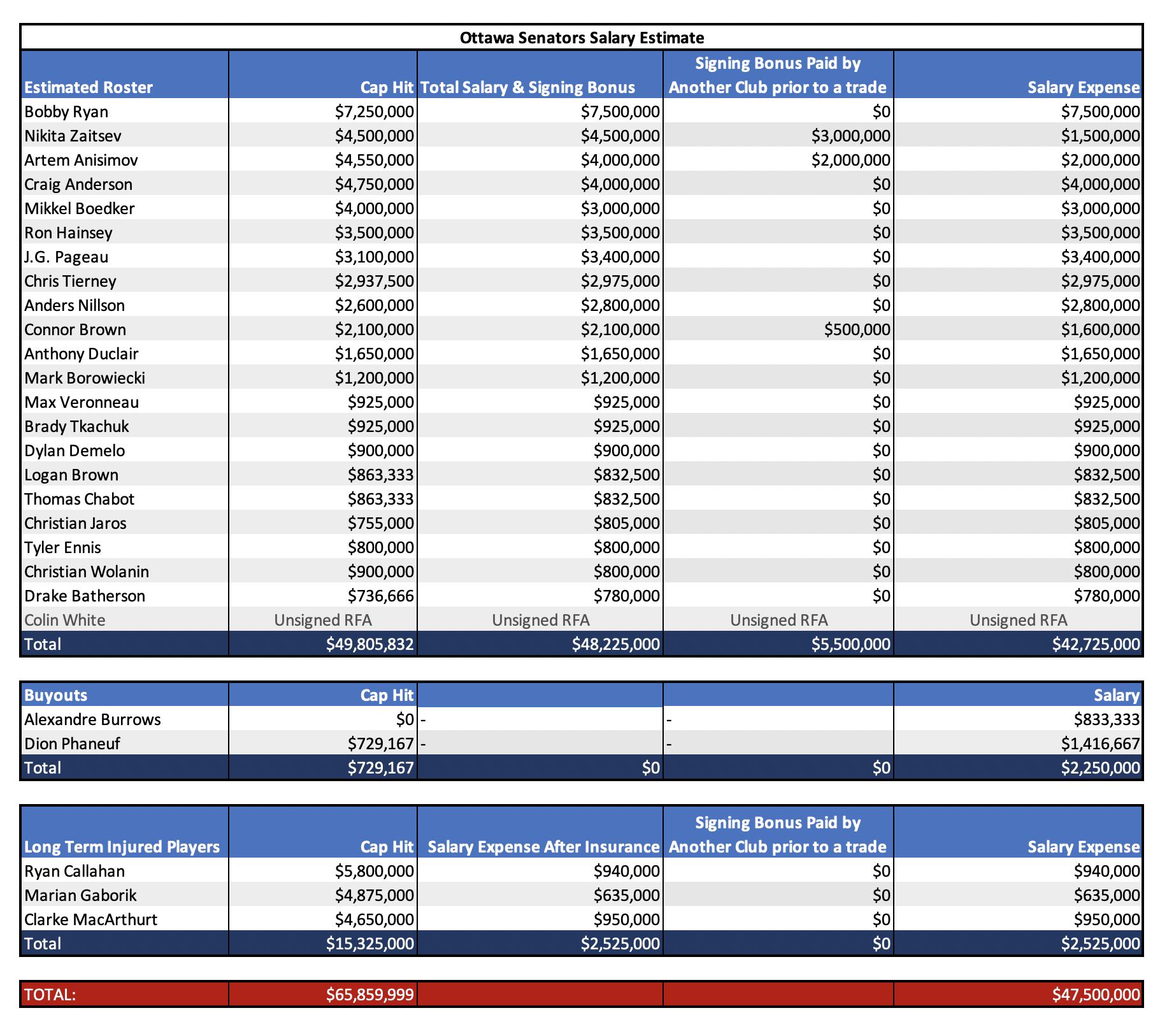This screenshot has width=1167, height=1036.
Task: Click Marian Gaborik's cap hit $4,875,000
Action: point(323,895)
